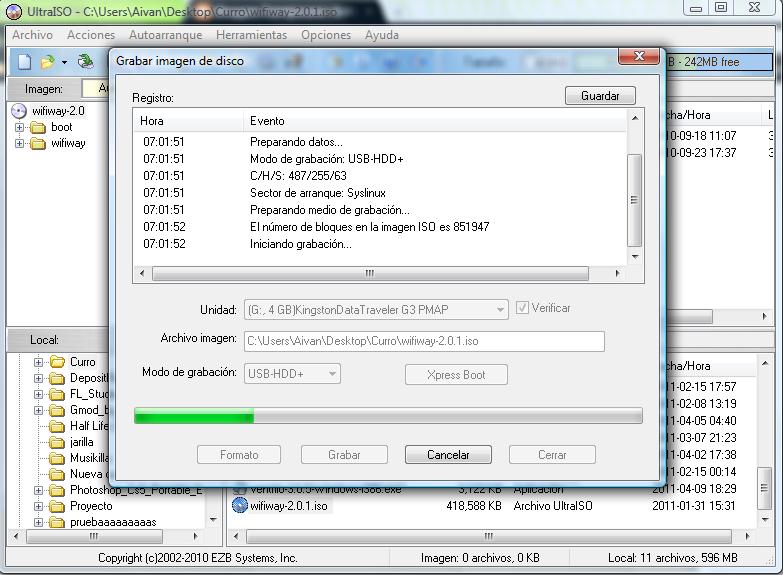This screenshot has height=575, width=783.
Task: Expand the boot folder in image tree
Action: tap(19, 127)
